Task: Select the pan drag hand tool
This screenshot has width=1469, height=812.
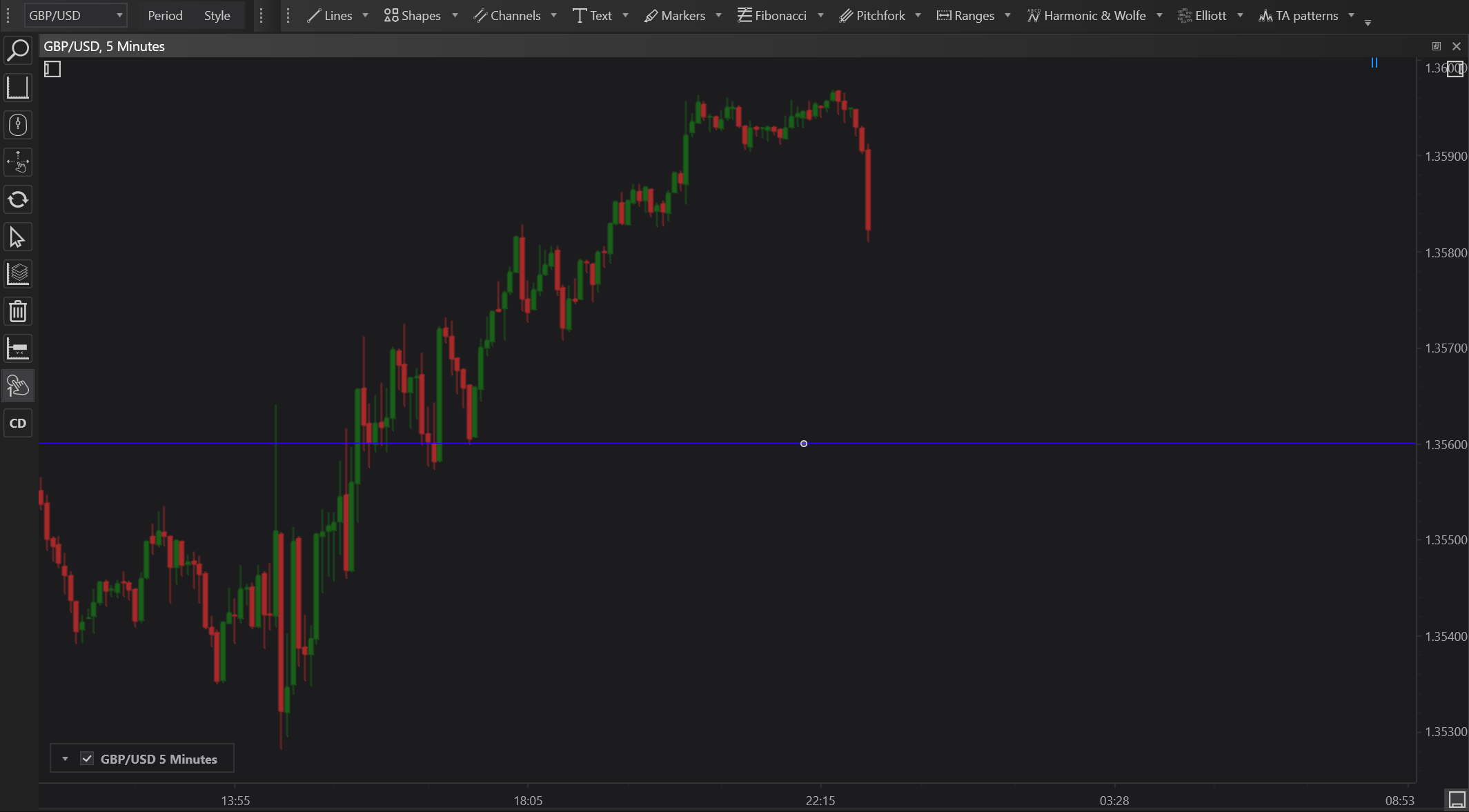Action: point(18,162)
